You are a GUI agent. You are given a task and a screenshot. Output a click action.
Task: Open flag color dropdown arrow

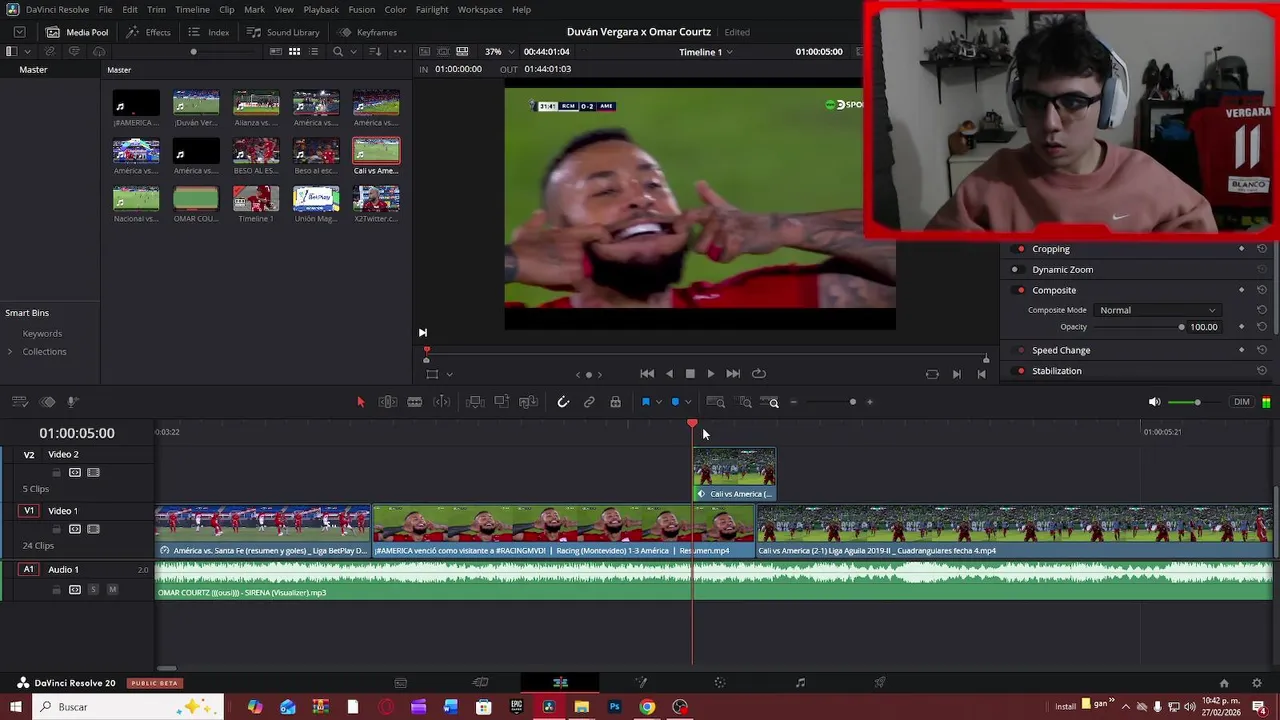(658, 402)
